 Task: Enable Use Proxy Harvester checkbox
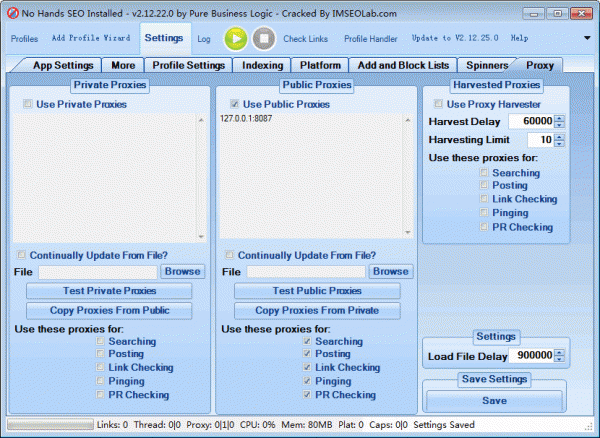(x=438, y=104)
